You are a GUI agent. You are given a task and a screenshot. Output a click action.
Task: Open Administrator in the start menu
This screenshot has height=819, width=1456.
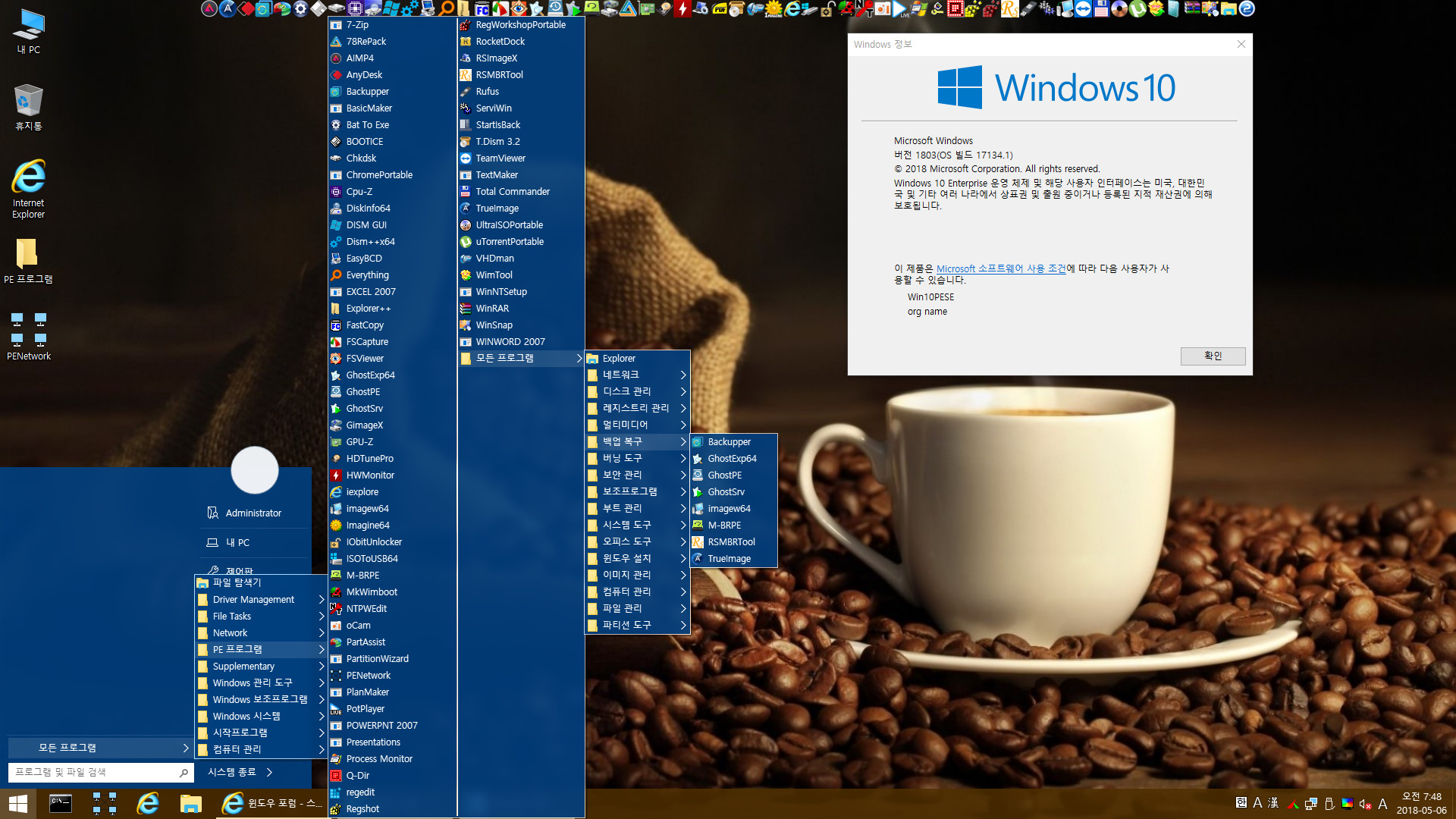[x=253, y=513]
